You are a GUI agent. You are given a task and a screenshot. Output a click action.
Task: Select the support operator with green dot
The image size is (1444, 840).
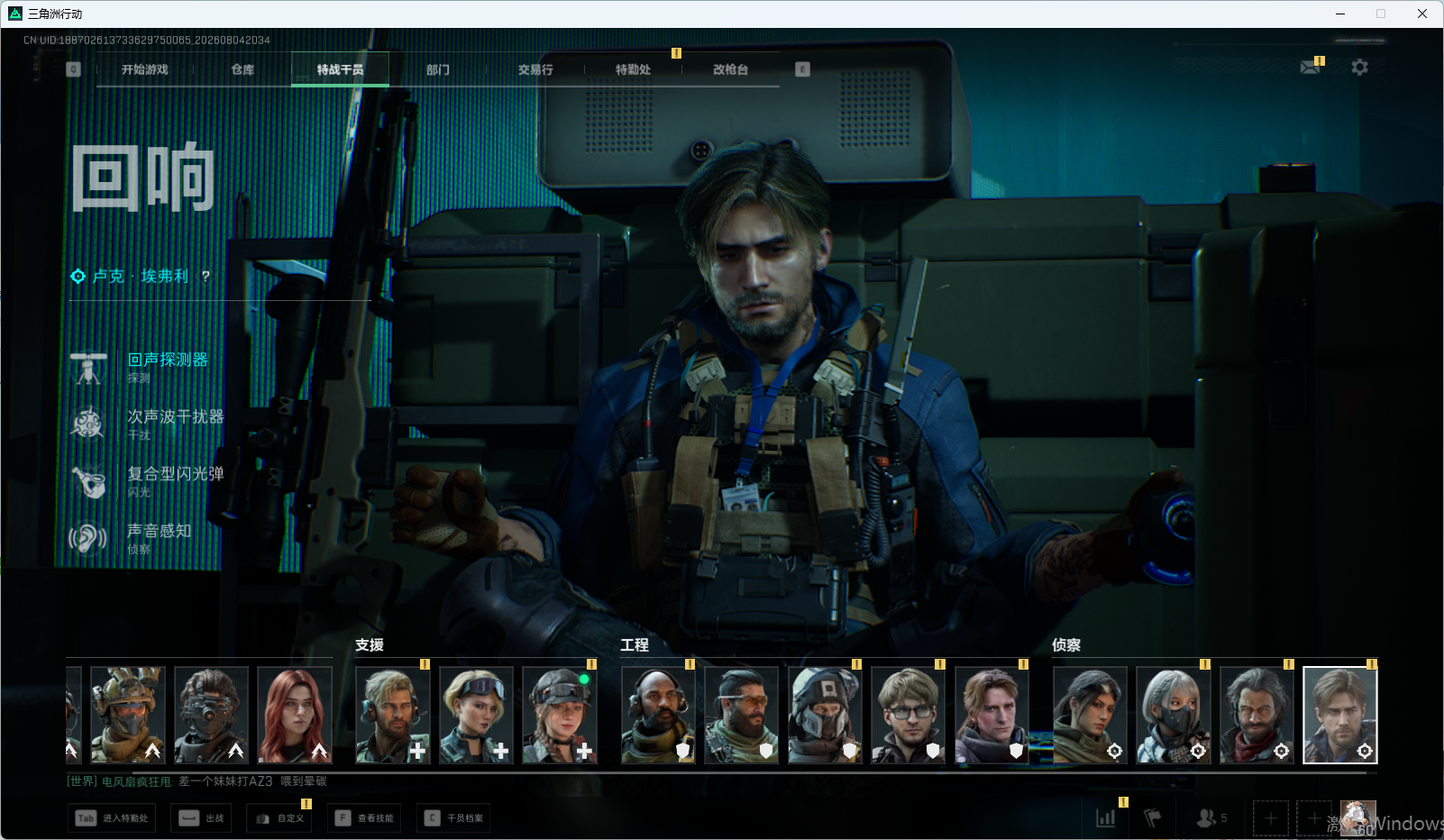click(560, 715)
